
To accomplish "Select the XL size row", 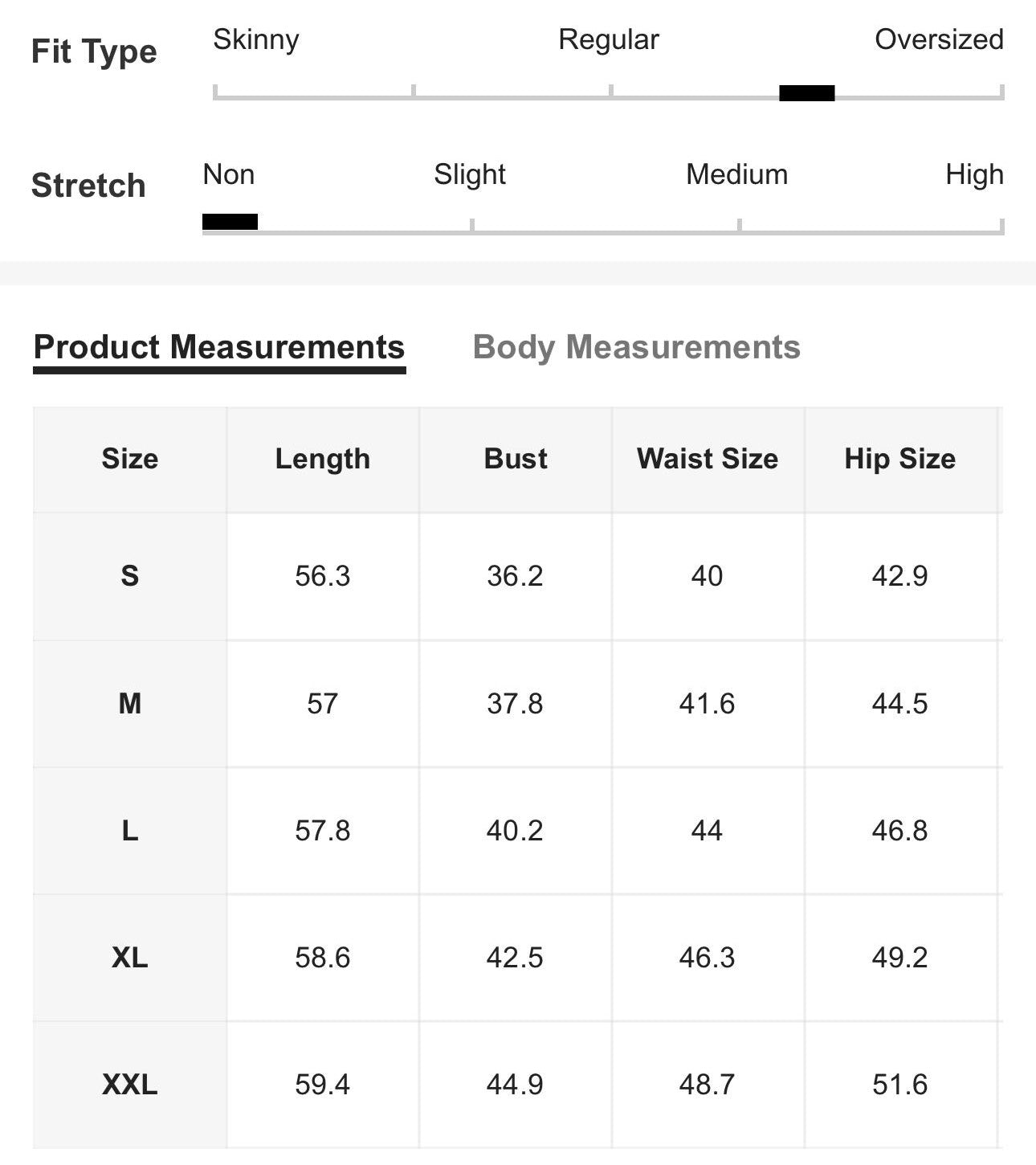I will [130, 959].
